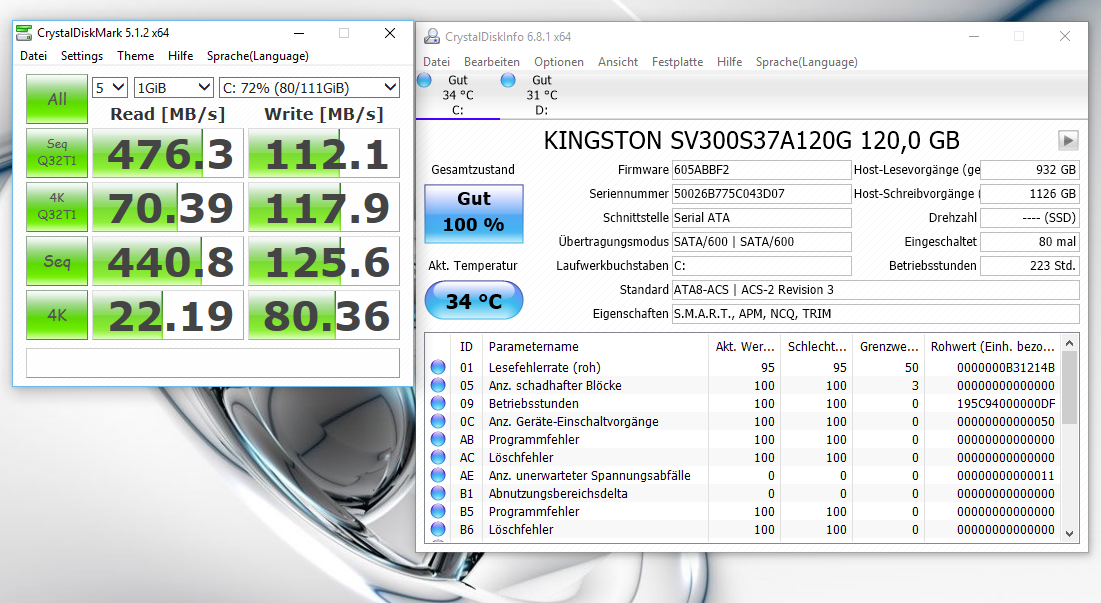Click status icon of Löschfehler B6 row

click(x=438, y=529)
